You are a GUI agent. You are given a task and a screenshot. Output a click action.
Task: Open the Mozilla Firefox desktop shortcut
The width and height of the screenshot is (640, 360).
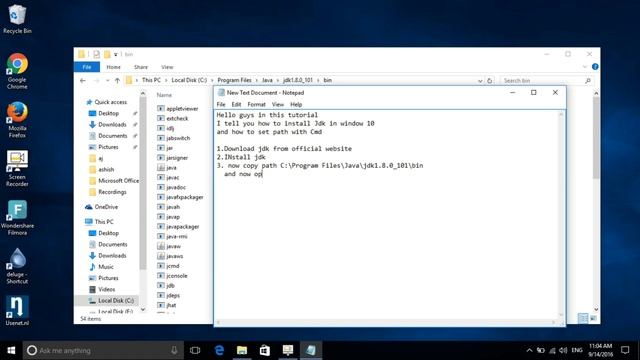click(x=17, y=120)
